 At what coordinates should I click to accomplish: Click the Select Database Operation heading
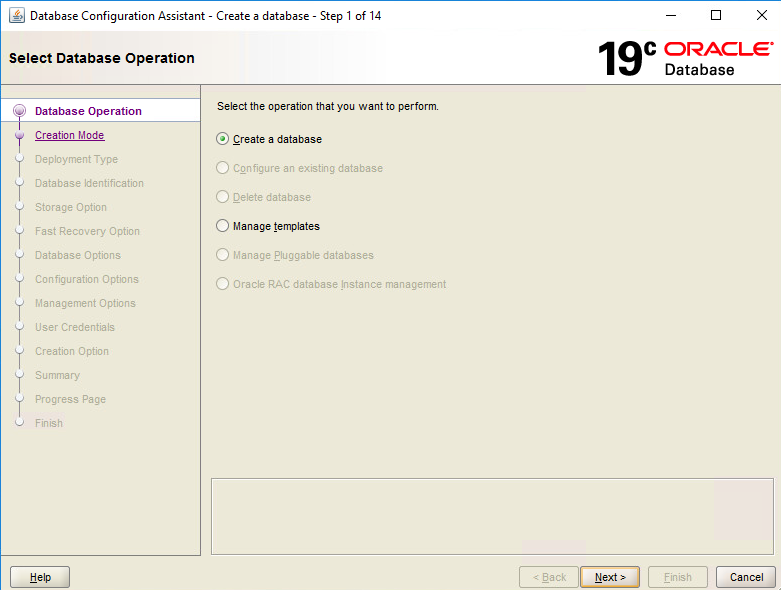click(102, 58)
